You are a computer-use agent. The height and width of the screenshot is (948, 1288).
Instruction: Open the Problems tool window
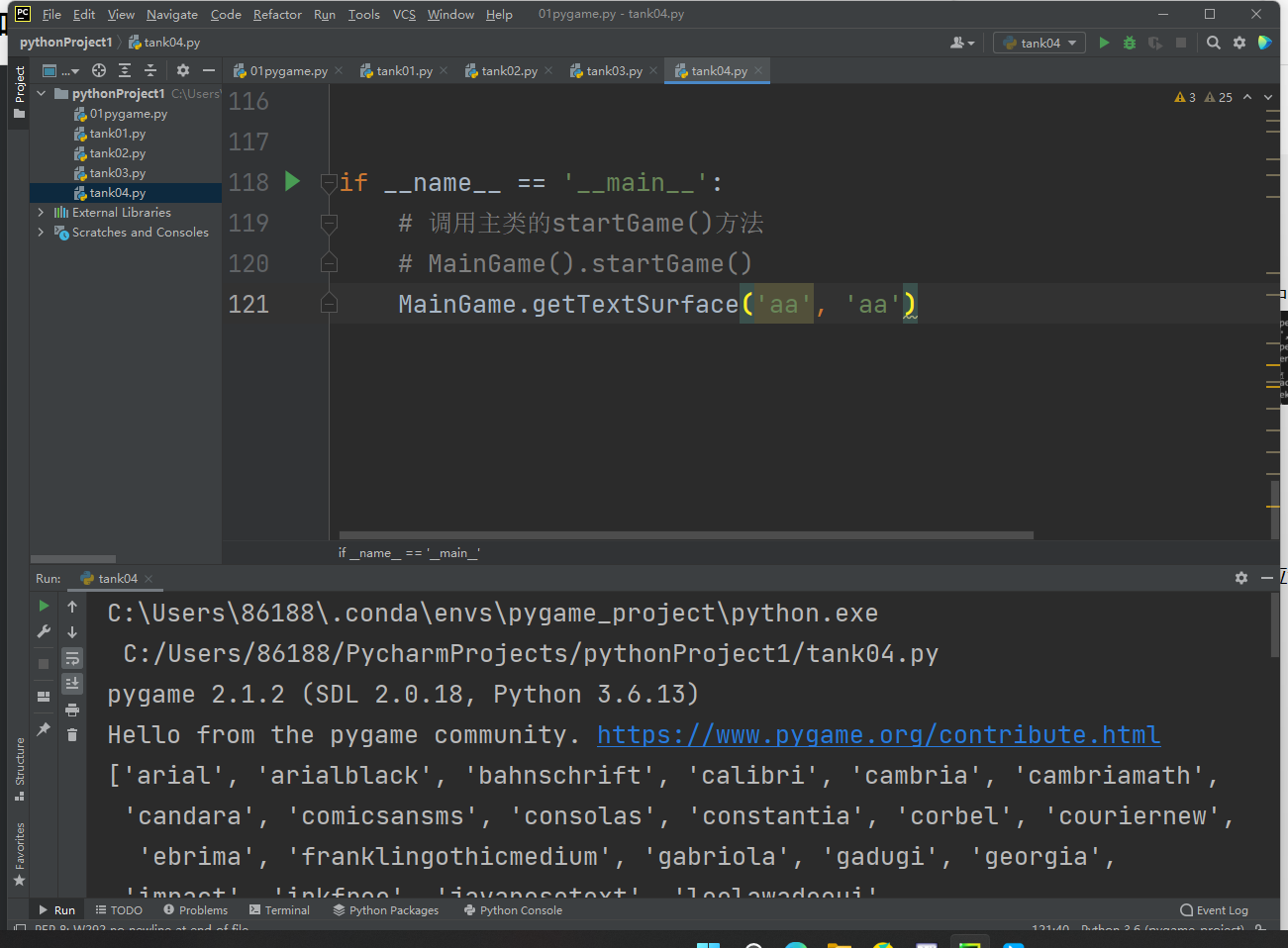(195, 909)
